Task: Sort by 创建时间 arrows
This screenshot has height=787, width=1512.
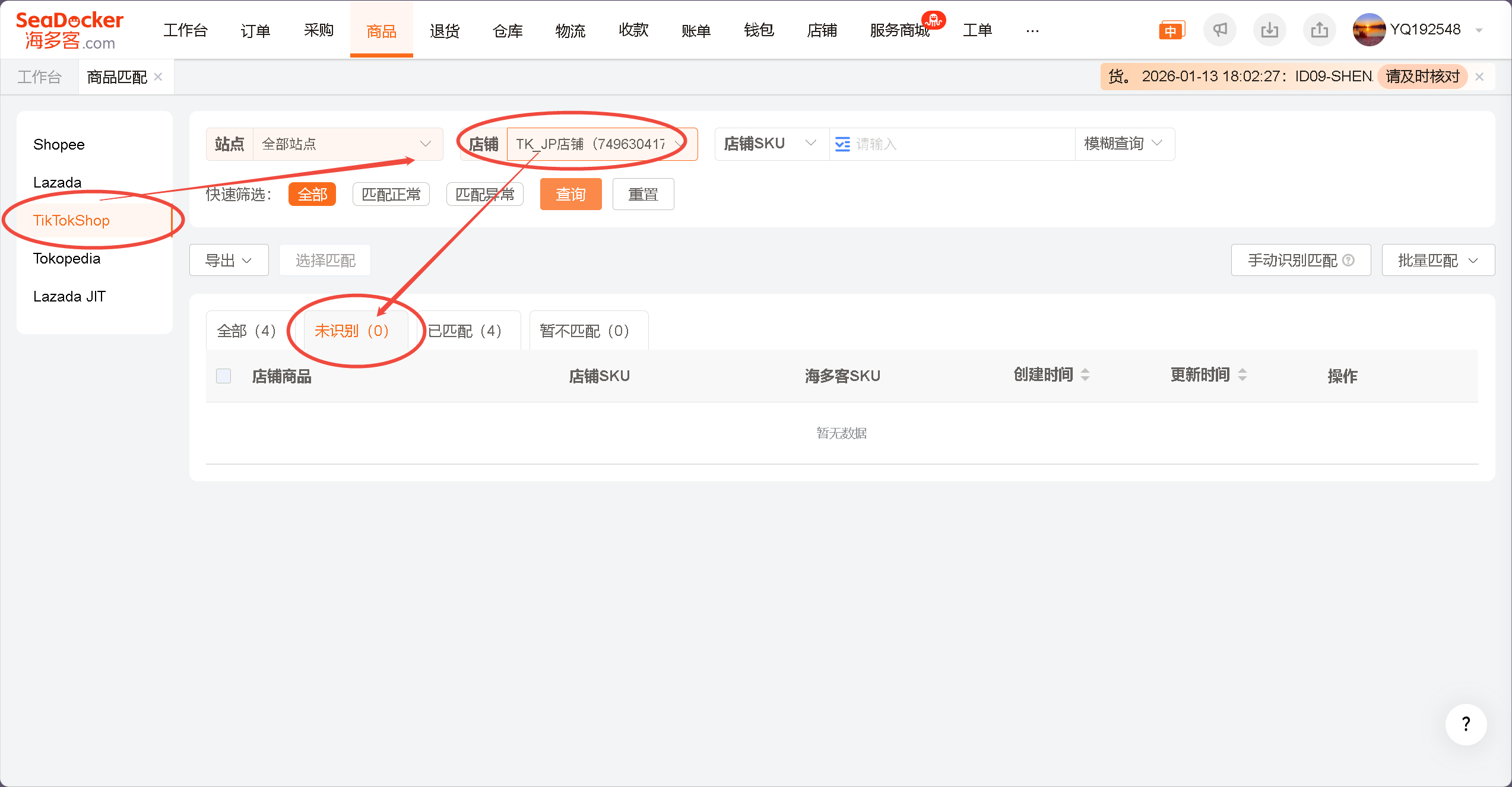Action: (1085, 375)
